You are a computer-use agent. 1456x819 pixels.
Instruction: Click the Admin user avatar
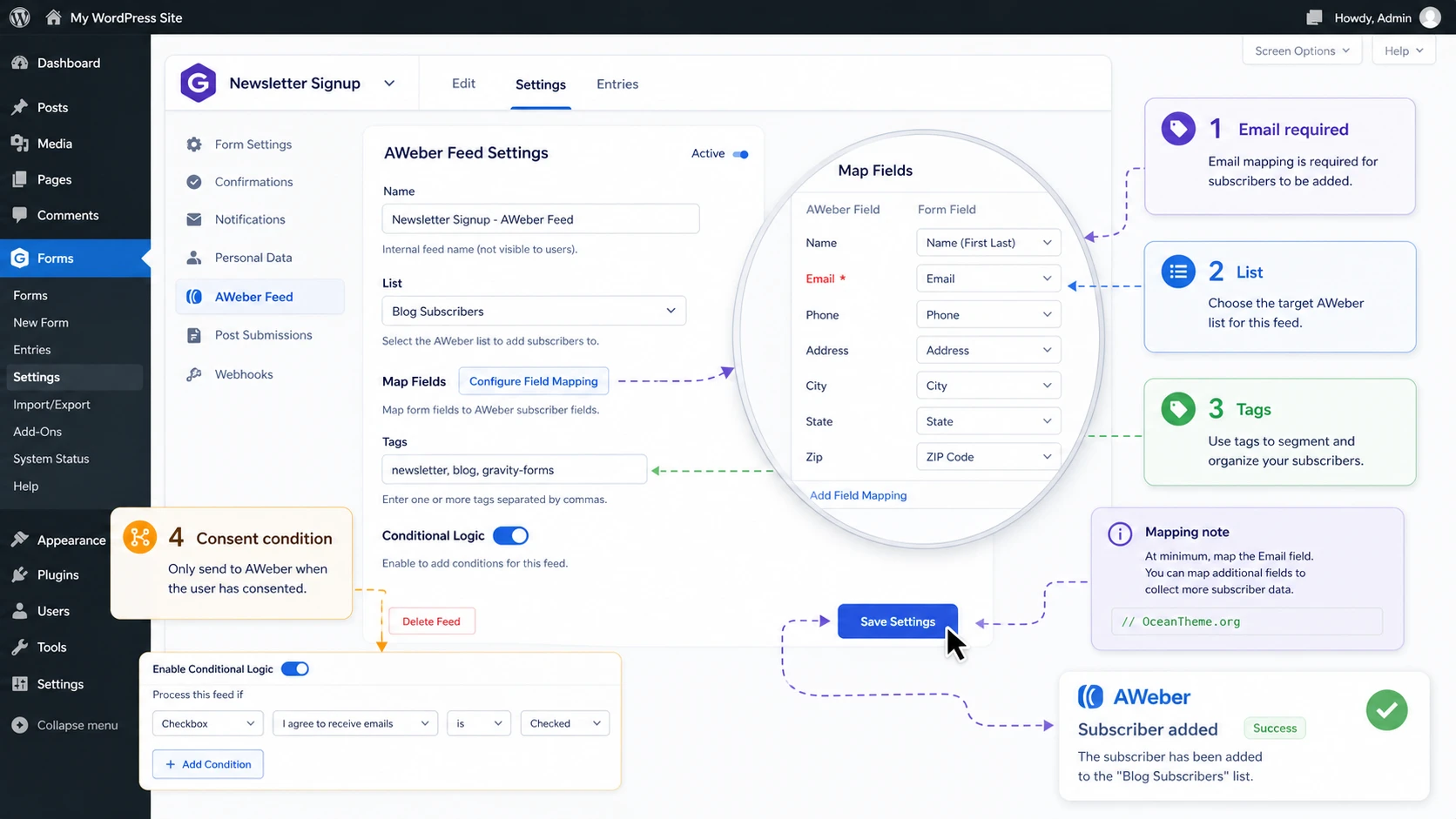[x=1430, y=17]
